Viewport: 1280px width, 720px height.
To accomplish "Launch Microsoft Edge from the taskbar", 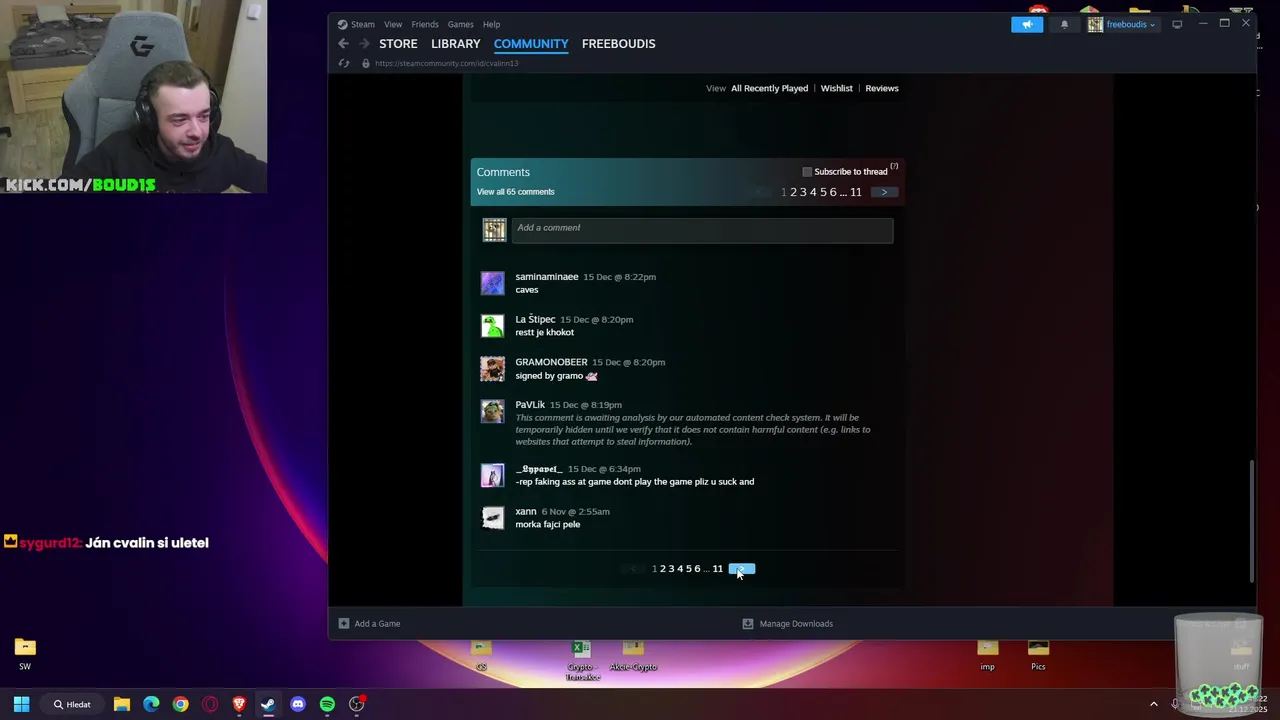I will 151,704.
